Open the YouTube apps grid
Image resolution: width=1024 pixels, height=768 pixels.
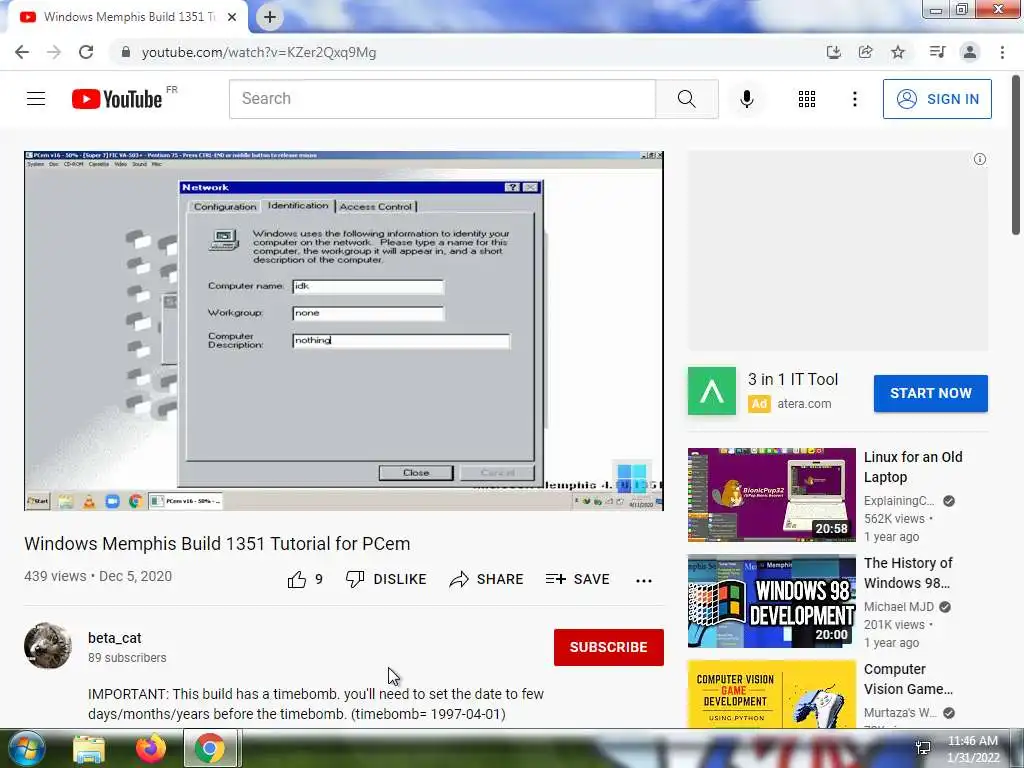tap(807, 99)
